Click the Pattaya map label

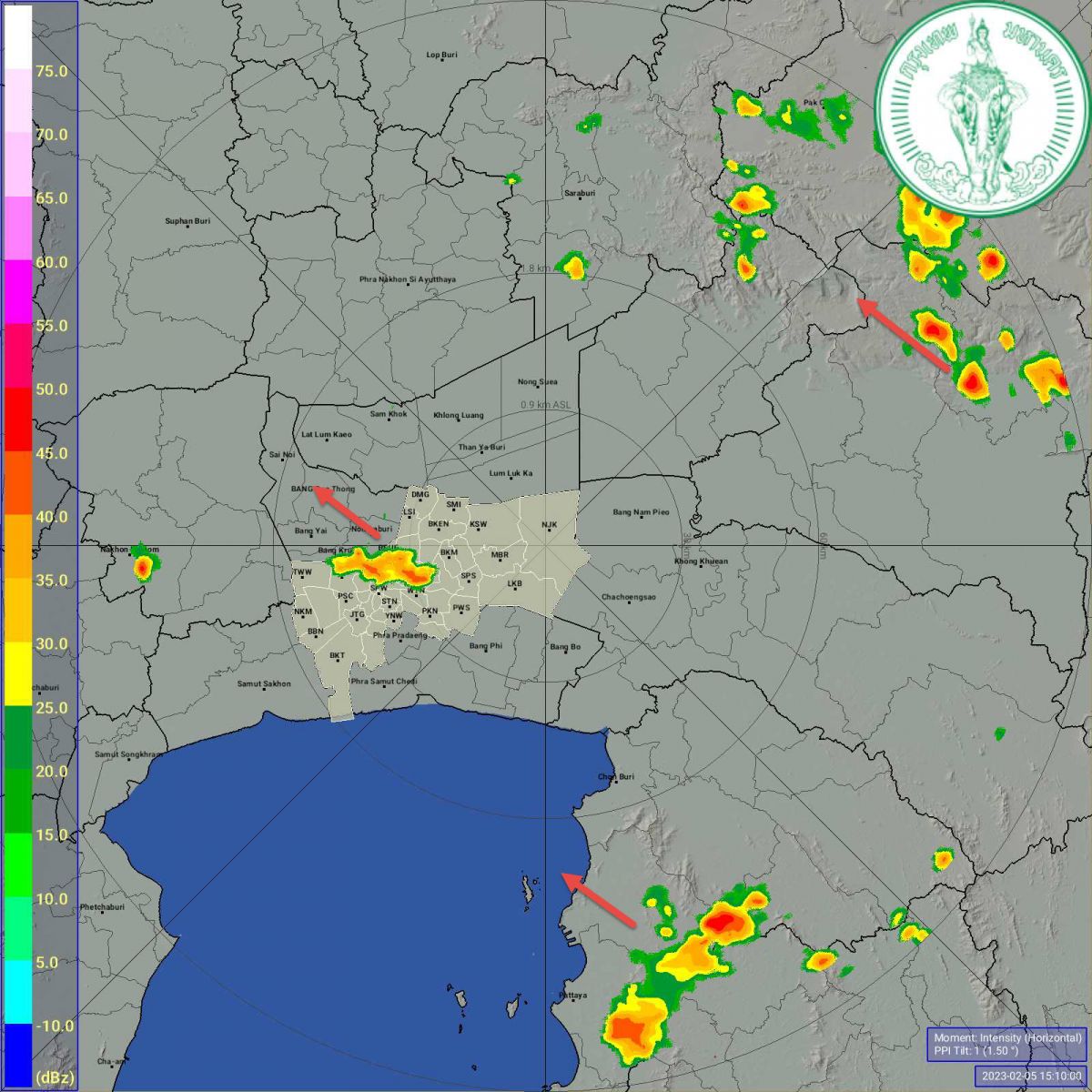tap(573, 996)
